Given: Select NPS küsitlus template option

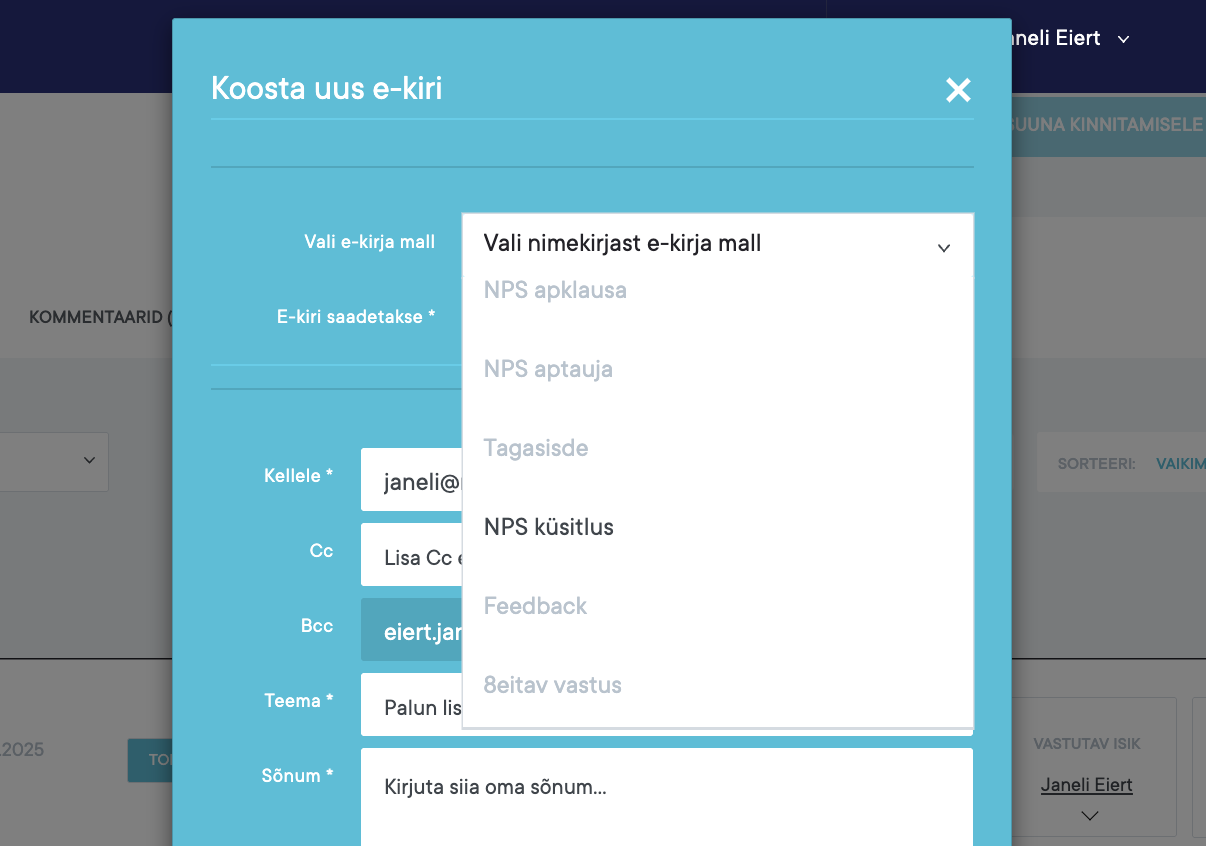Looking at the screenshot, I should click(x=549, y=527).
